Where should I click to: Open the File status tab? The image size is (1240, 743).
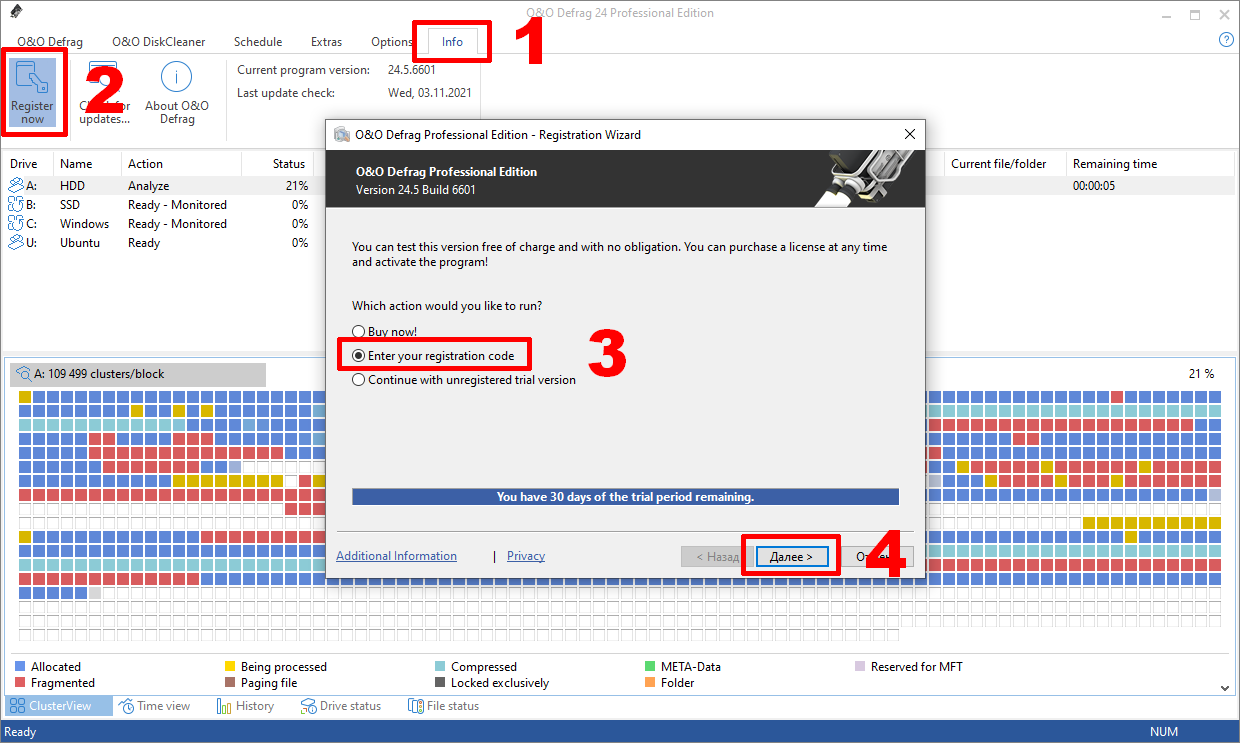(x=444, y=706)
